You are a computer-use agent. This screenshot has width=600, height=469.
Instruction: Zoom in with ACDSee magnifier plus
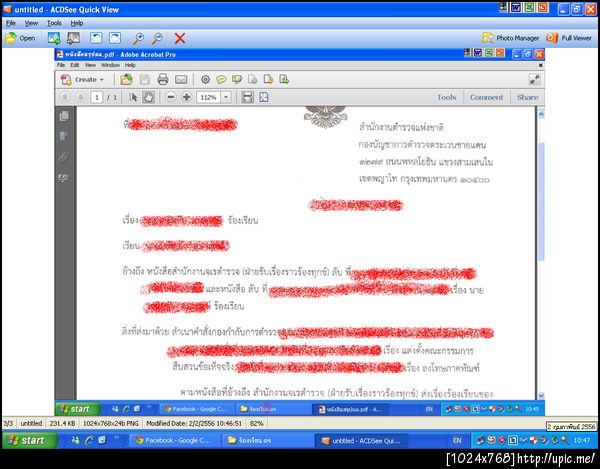[138, 38]
